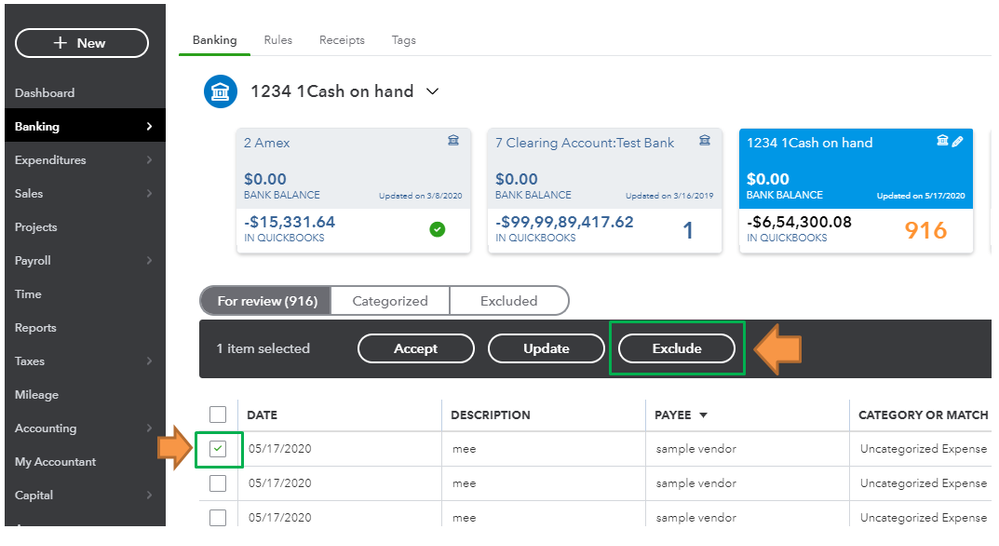Click the New button
999x546 pixels.
(82, 43)
